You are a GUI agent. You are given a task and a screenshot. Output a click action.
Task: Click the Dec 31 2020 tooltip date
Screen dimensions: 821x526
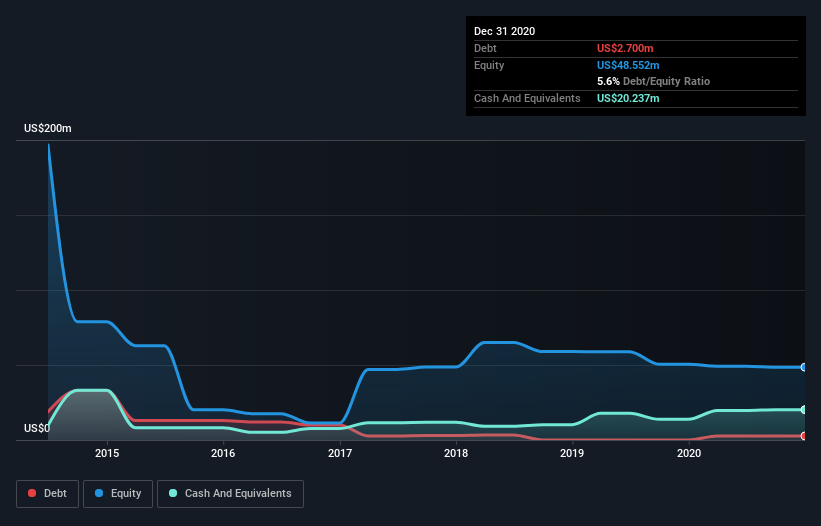(x=504, y=31)
